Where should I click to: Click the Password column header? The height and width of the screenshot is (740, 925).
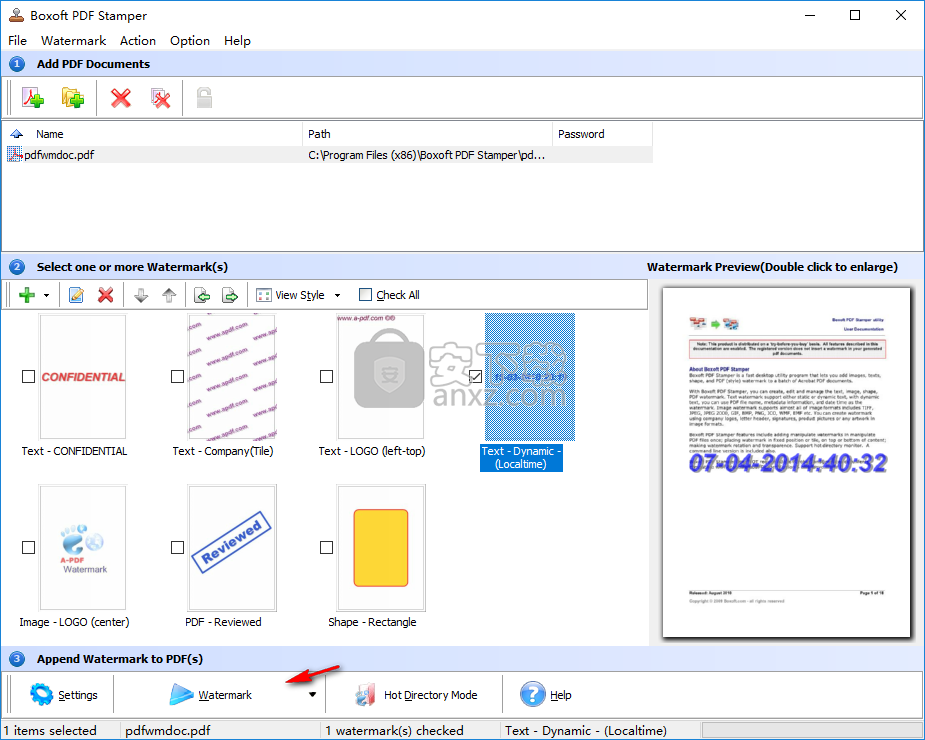(x=602, y=134)
